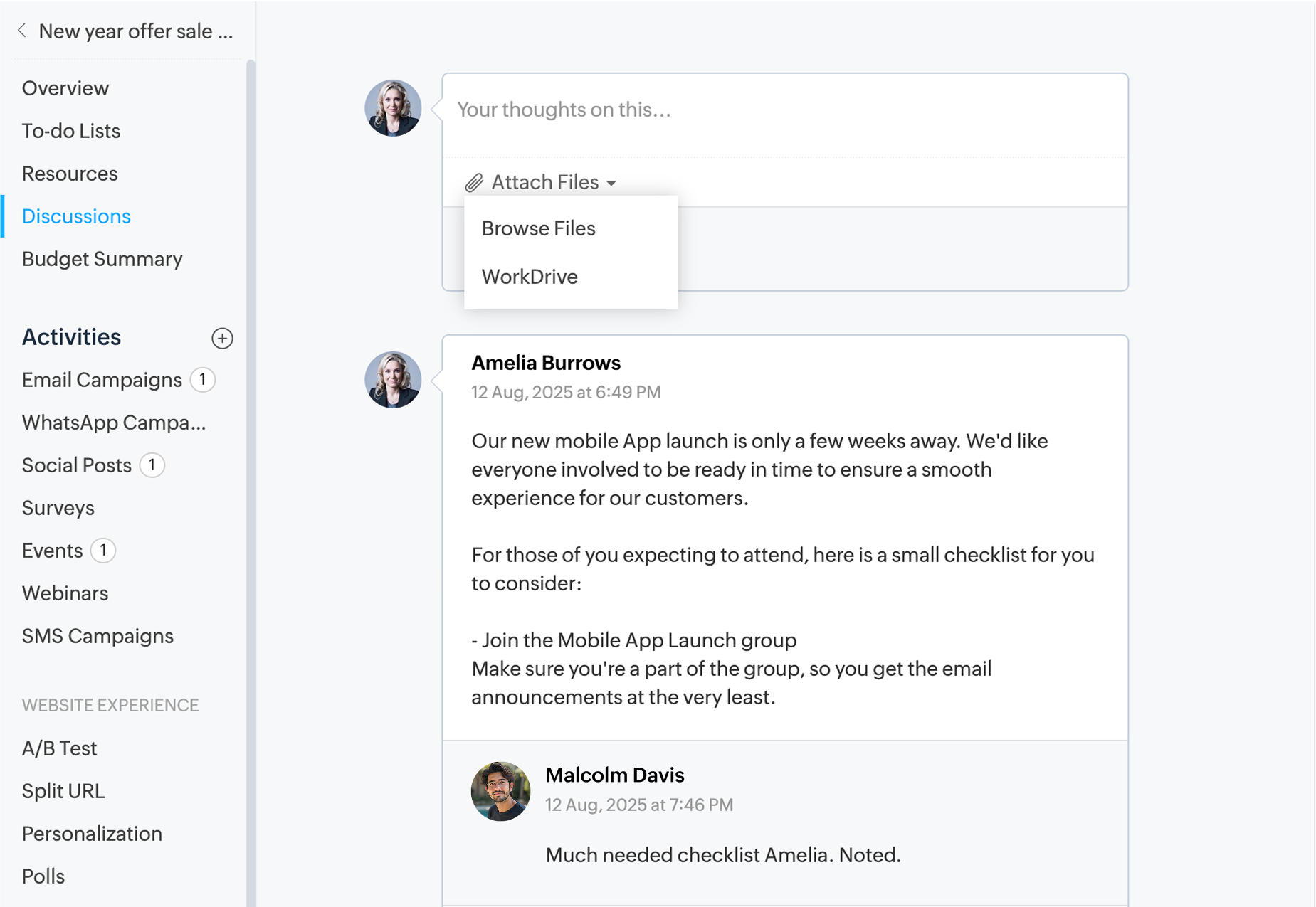Click Amelia Burrows' name on post

pyautogui.click(x=546, y=363)
